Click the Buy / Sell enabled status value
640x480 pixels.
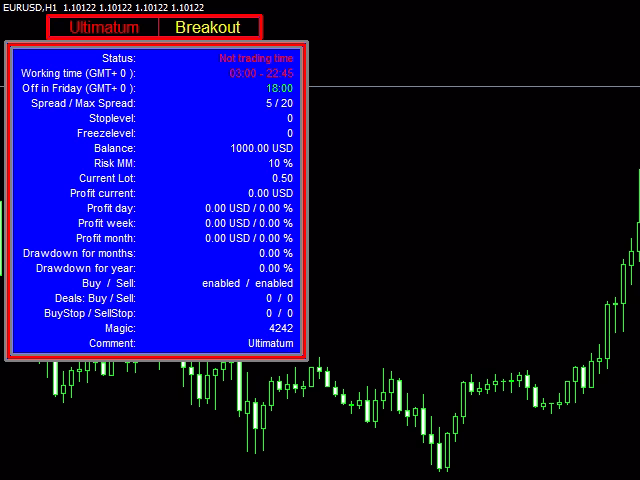248,283
